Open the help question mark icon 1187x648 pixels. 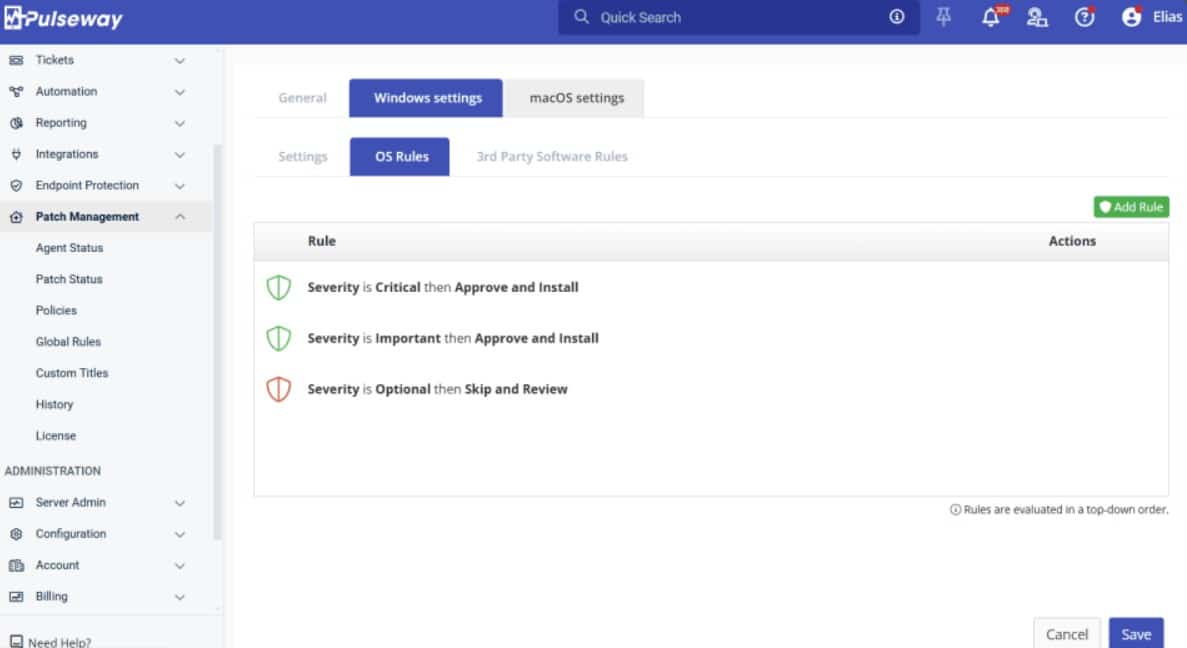[x=1085, y=17]
